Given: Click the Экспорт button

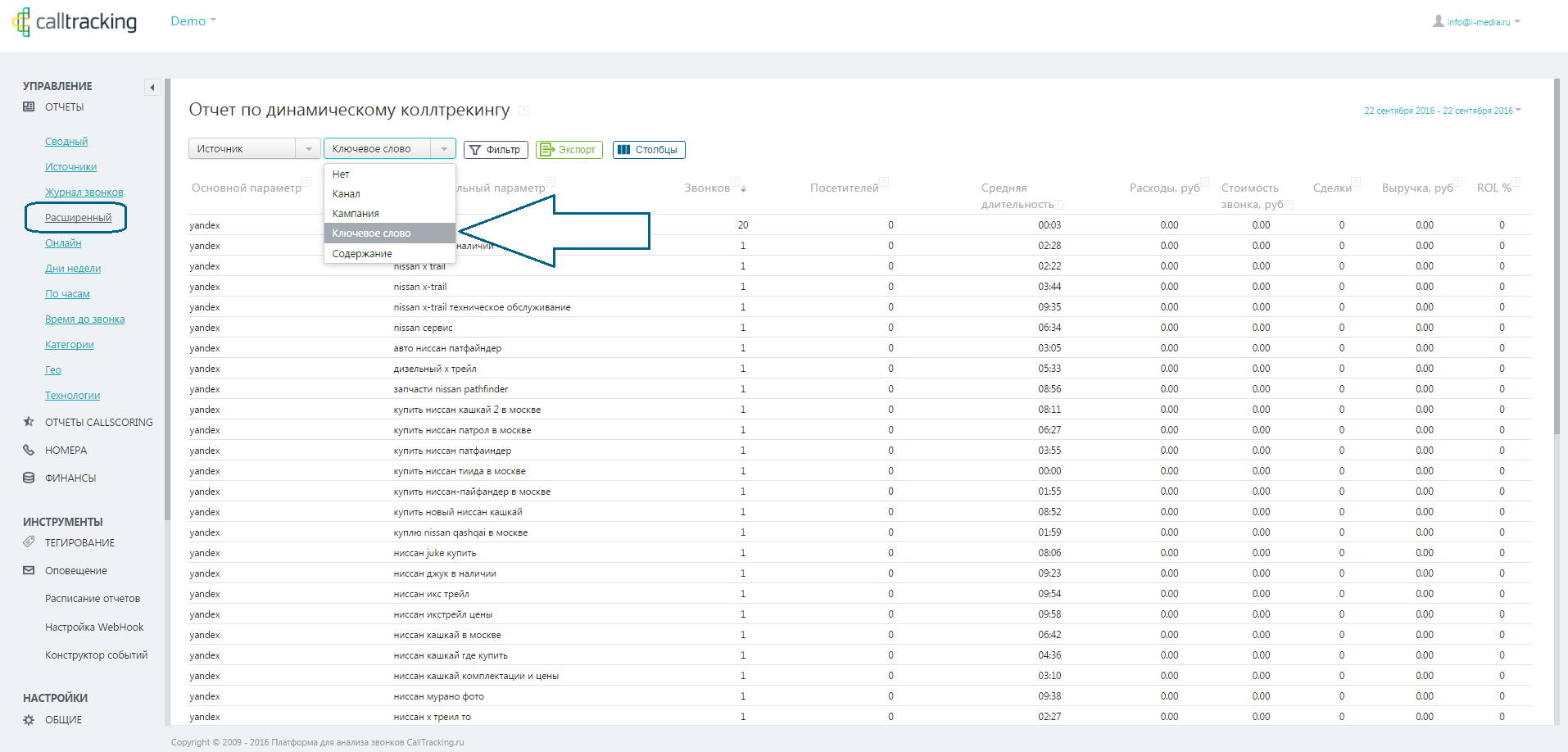Looking at the screenshot, I should pyautogui.click(x=569, y=150).
